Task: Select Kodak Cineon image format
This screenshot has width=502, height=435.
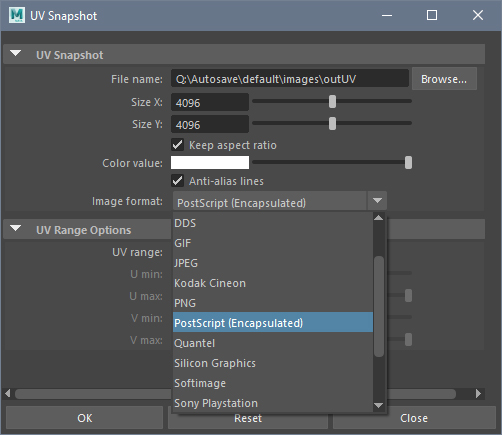Action: (x=273, y=283)
